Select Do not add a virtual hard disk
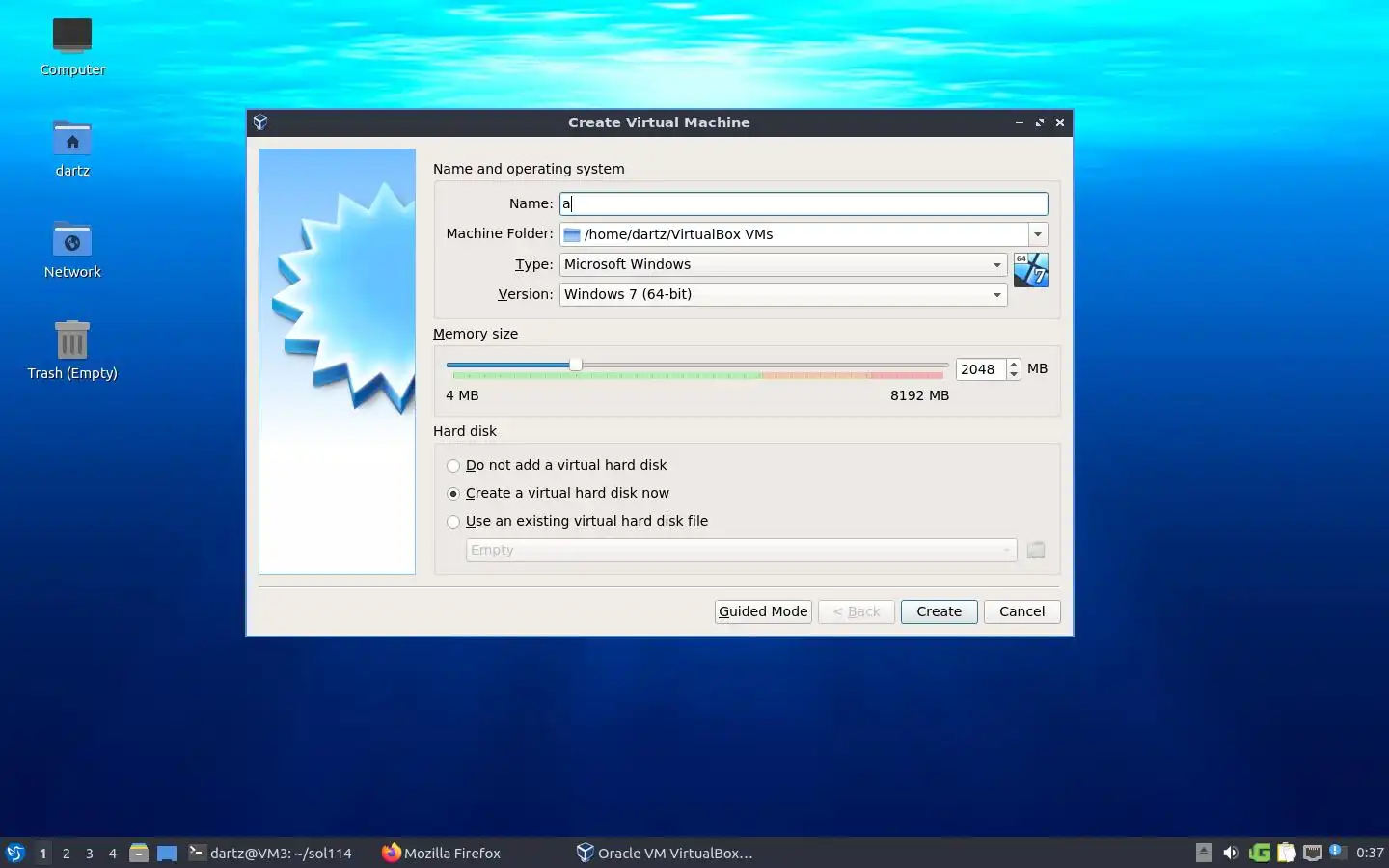The height and width of the screenshot is (868, 1389). pyautogui.click(x=557, y=465)
